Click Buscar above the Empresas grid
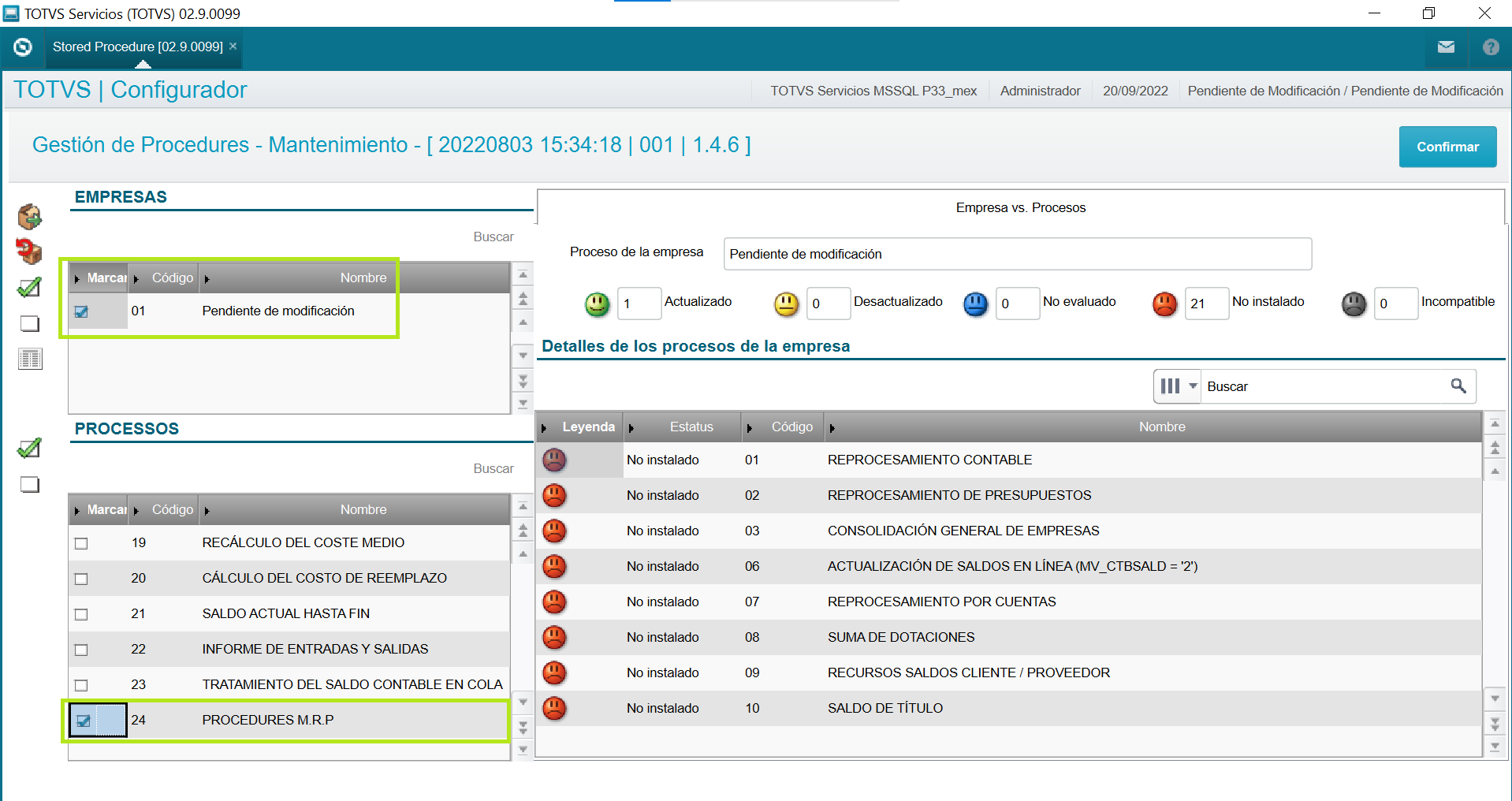This screenshot has width=1512, height=801. [493, 237]
